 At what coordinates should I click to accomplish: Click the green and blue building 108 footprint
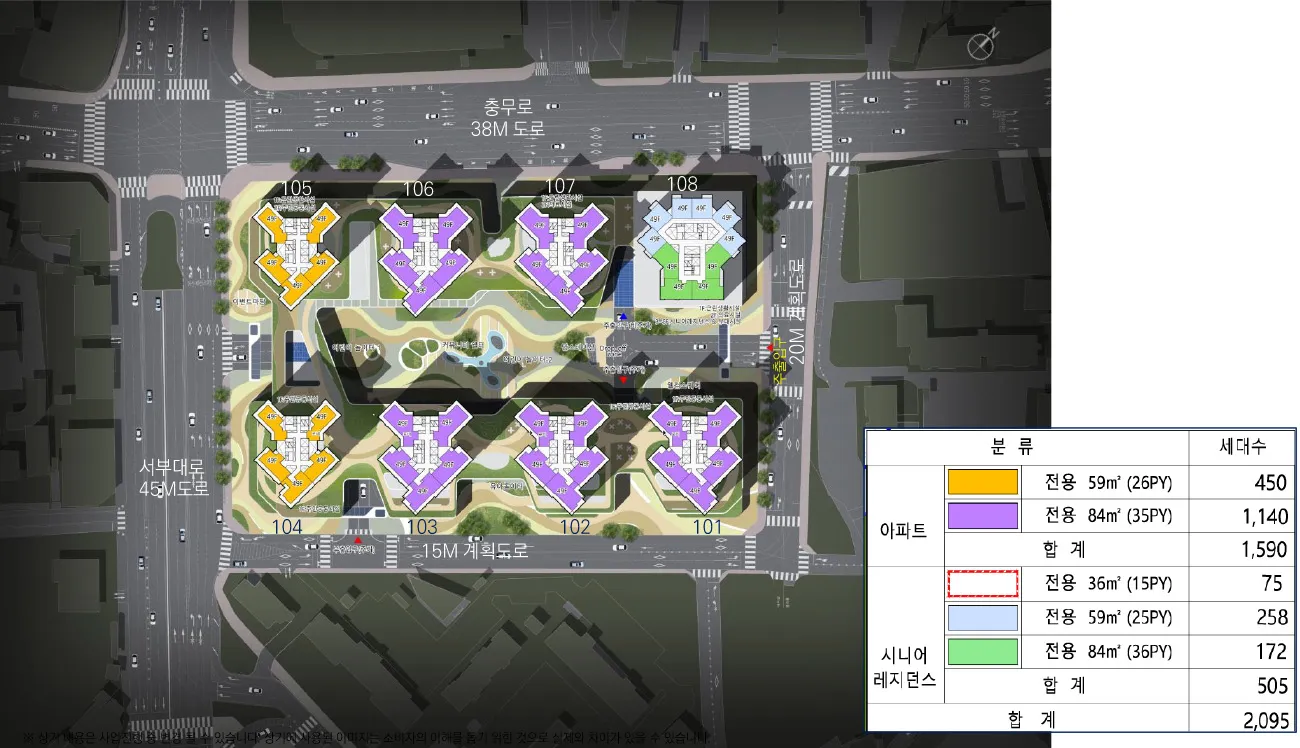point(689,246)
